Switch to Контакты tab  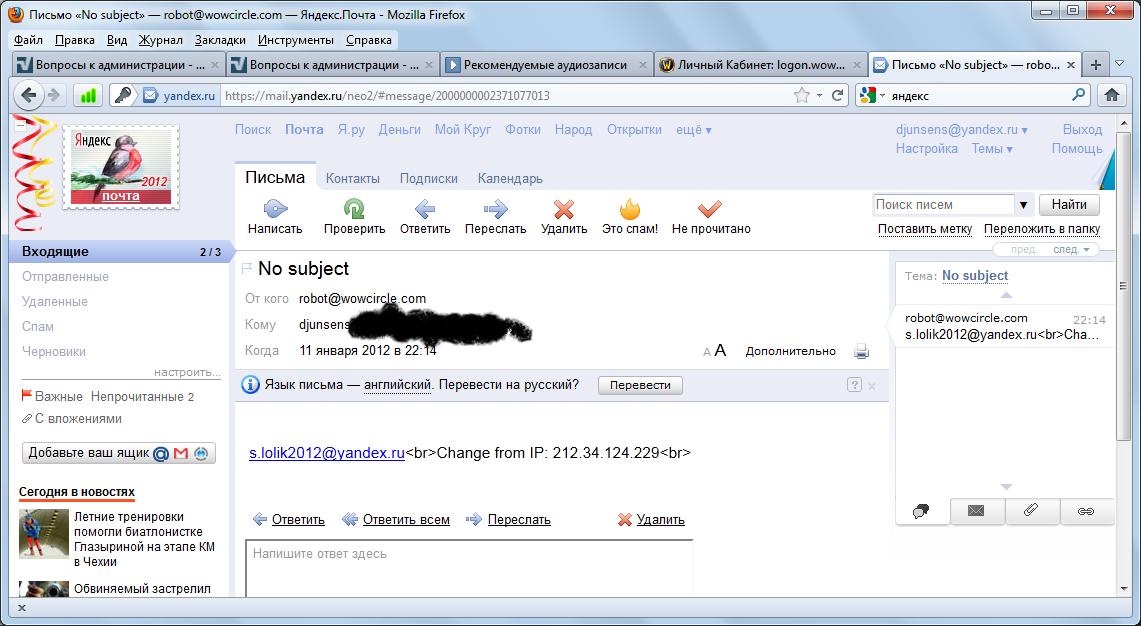[352, 178]
